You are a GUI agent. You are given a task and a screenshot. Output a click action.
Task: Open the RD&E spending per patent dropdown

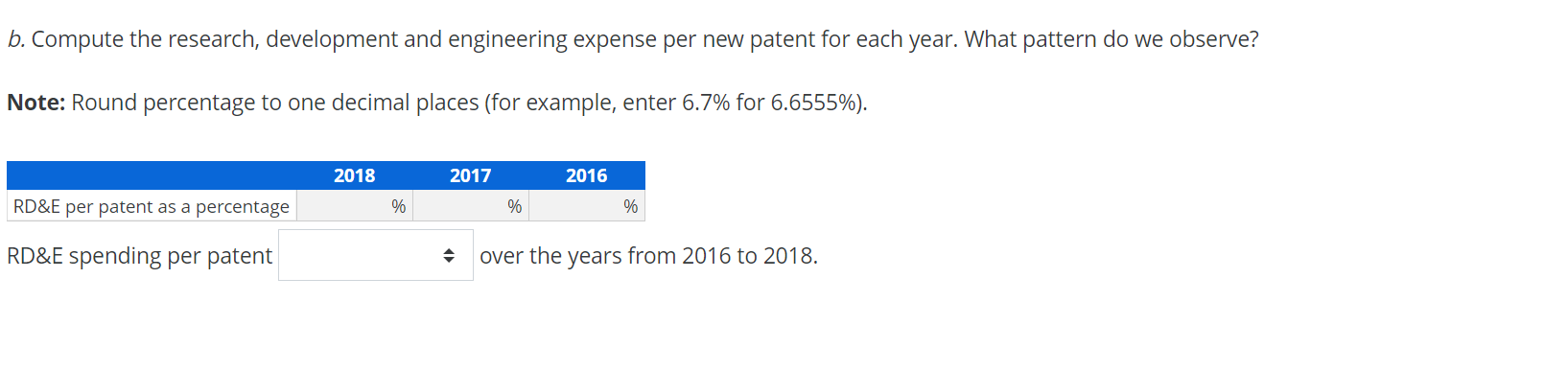click(376, 255)
